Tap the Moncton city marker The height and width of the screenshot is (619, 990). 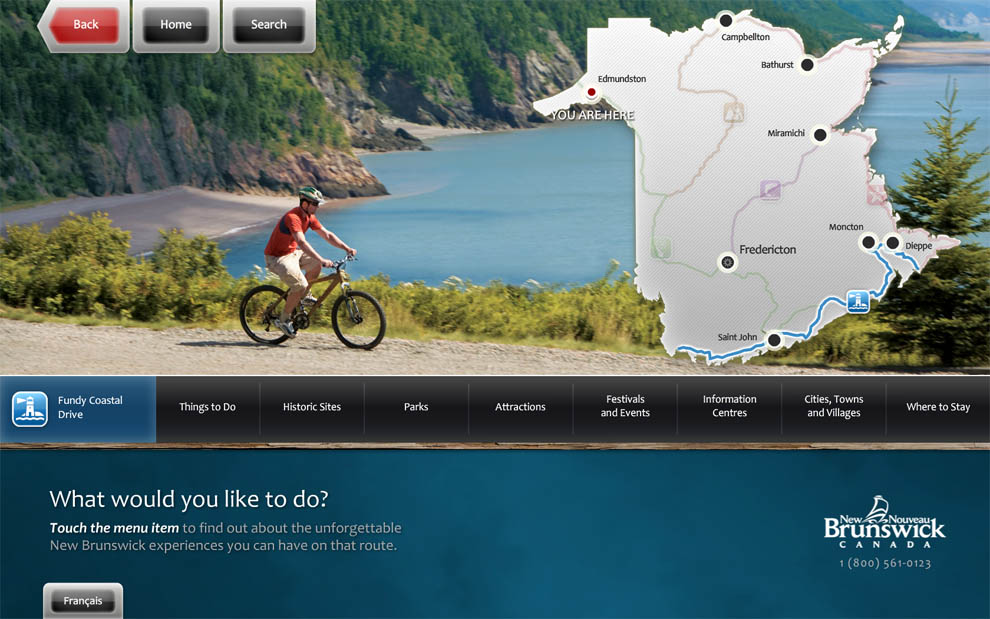tap(869, 242)
